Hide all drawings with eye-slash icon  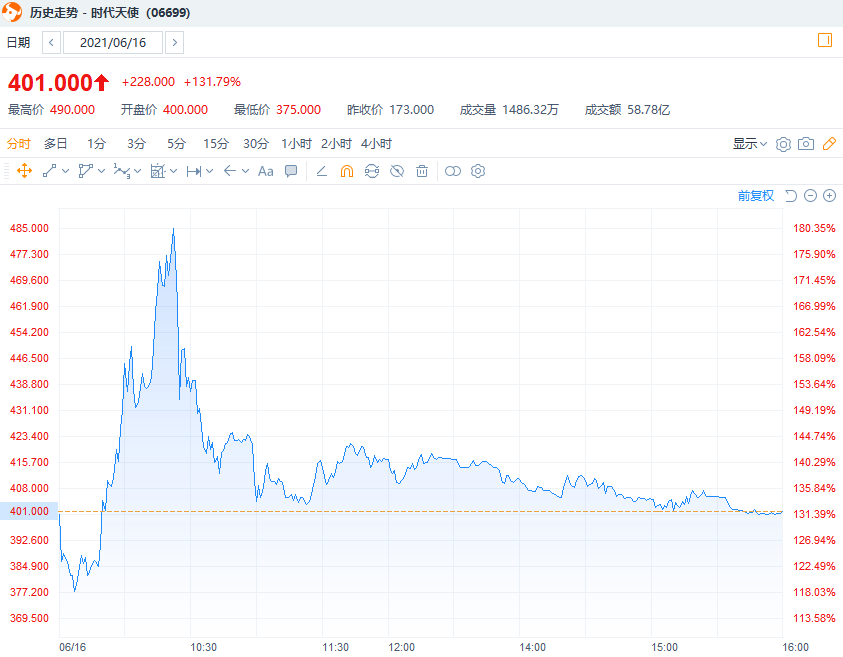pos(397,172)
